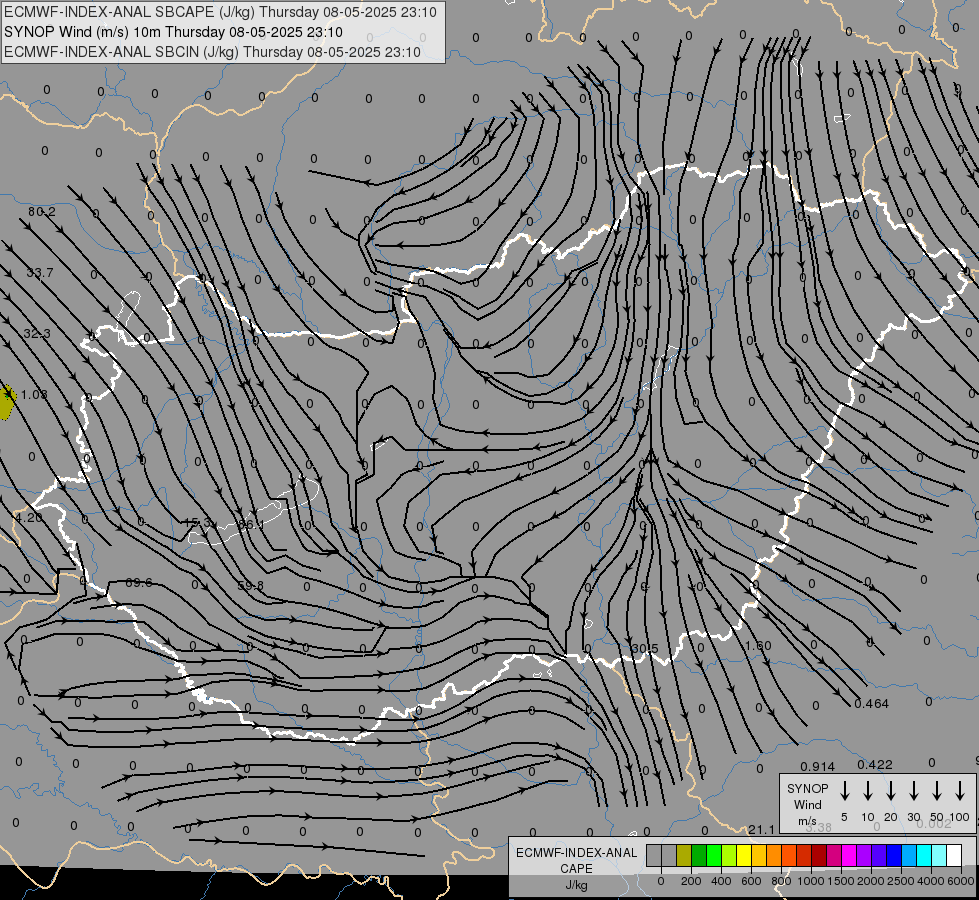Click the value 0.422

[875, 764]
